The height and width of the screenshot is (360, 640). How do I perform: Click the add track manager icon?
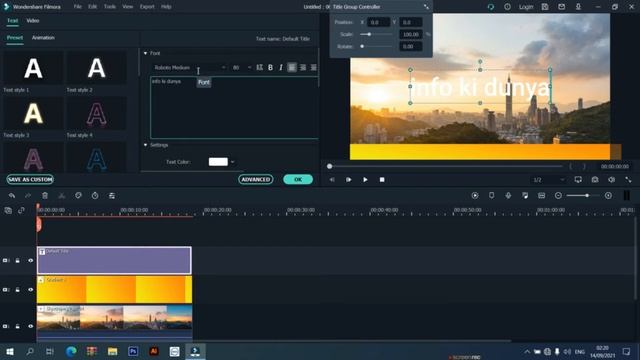(8, 211)
